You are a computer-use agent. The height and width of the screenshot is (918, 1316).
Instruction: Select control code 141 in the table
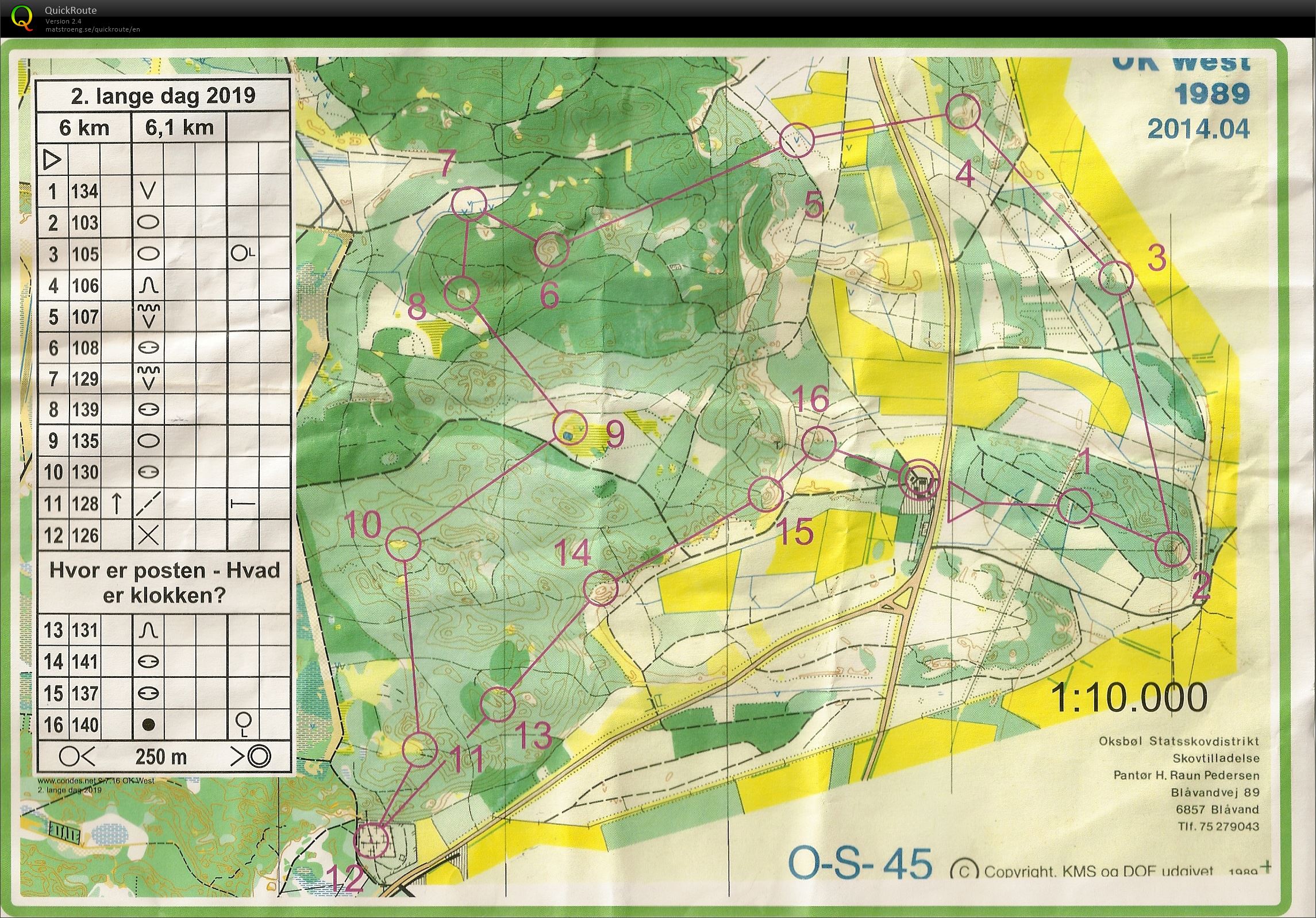pos(85,662)
